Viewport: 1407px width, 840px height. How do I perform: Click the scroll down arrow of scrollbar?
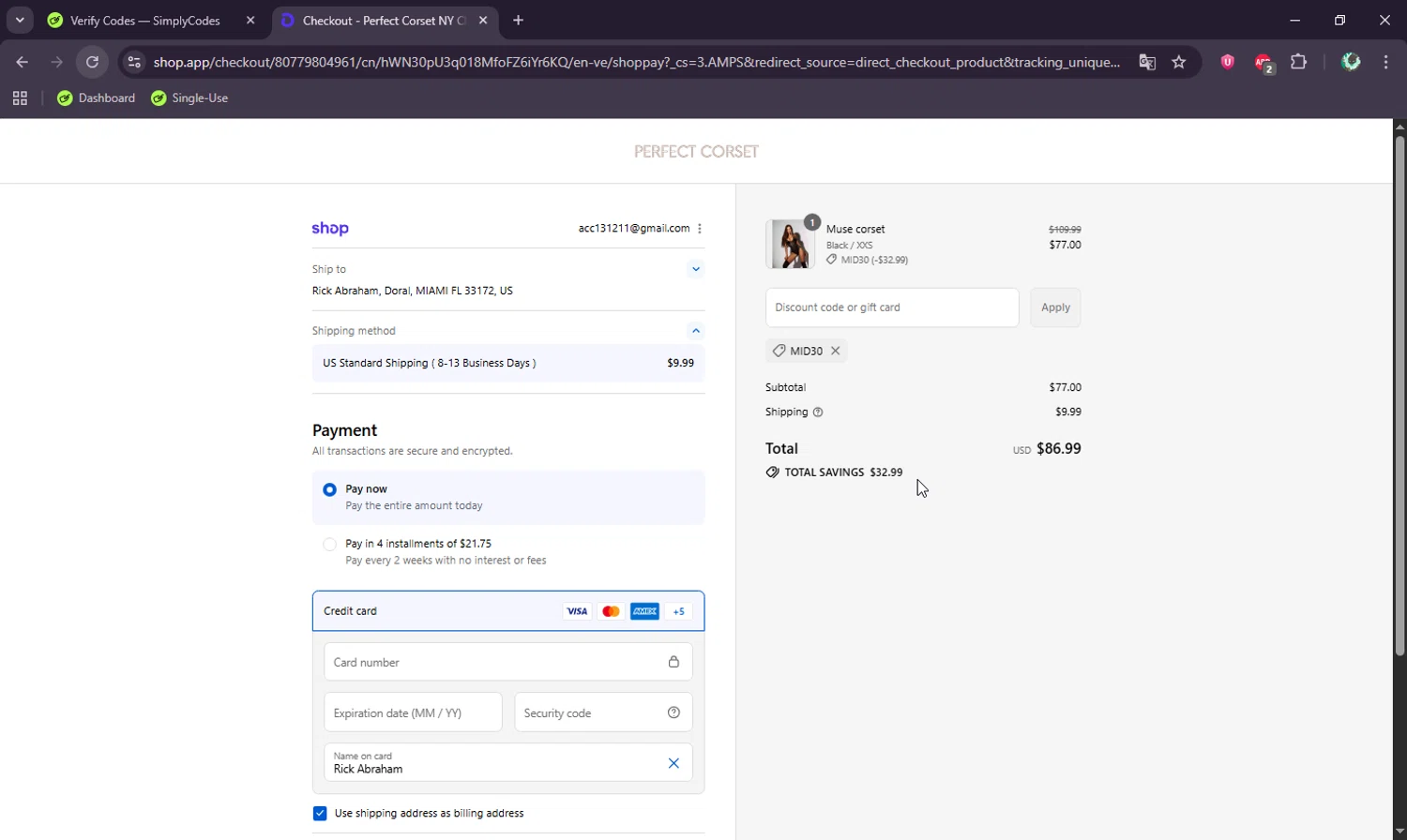pyautogui.click(x=1399, y=832)
